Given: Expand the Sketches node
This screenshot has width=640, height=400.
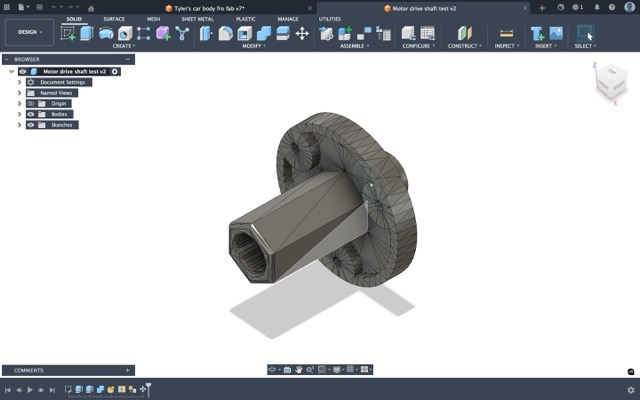Looking at the screenshot, I should click(x=20, y=125).
